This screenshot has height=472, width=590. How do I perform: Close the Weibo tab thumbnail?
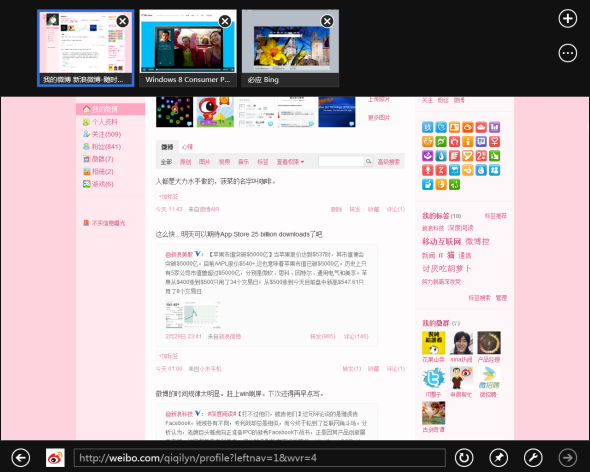pyautogui.click(x=122, y=21)
